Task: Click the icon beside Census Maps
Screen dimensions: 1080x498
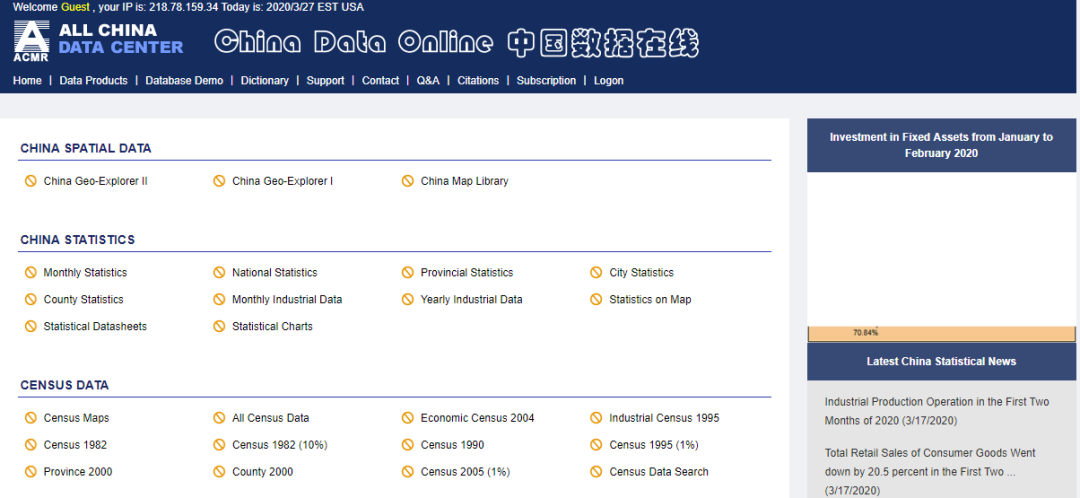Action: click(30, 418)
